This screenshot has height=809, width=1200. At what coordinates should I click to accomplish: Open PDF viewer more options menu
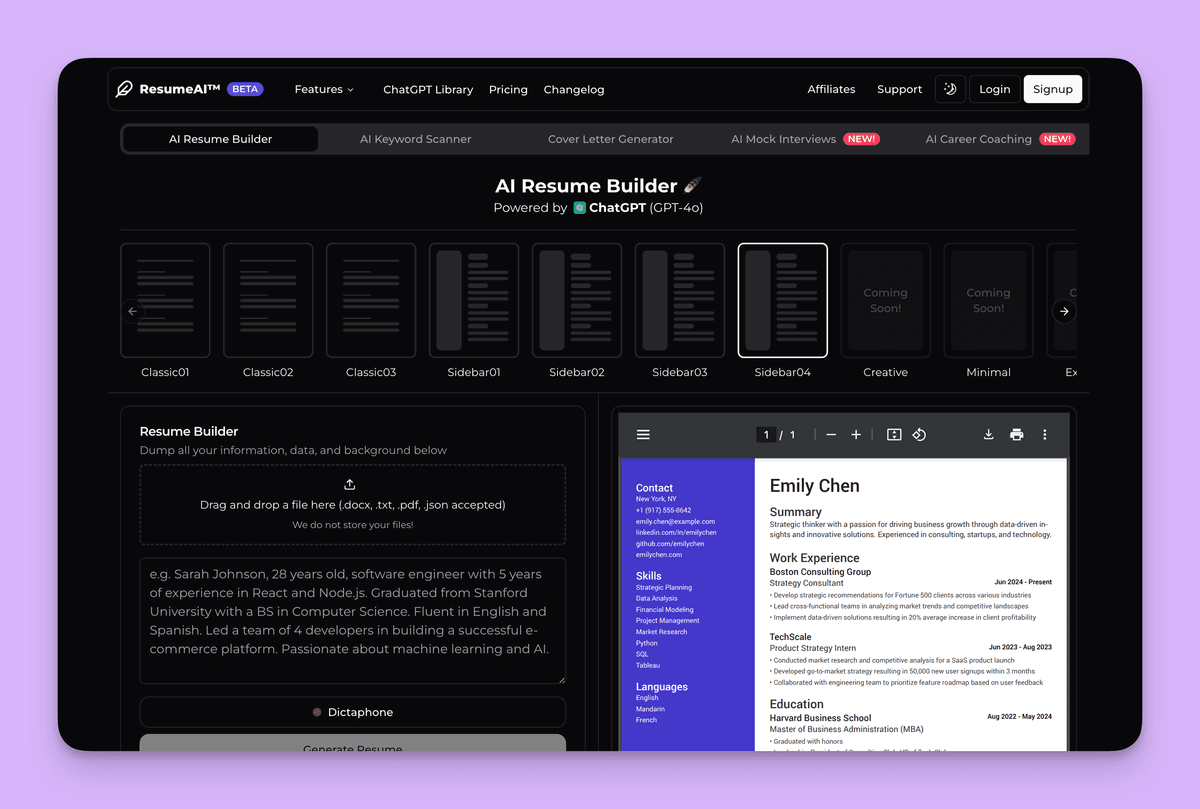coord(1044,434)
